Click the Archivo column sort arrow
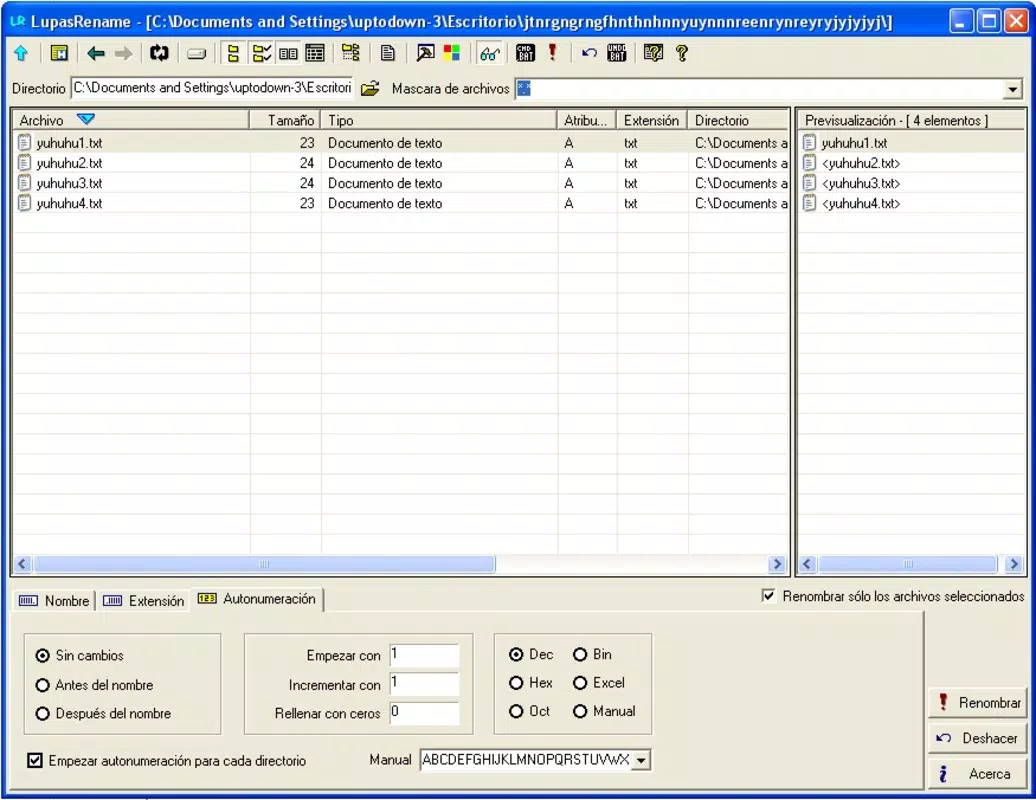The height and width of the screenshot is (800, 1036). point(86,120)
